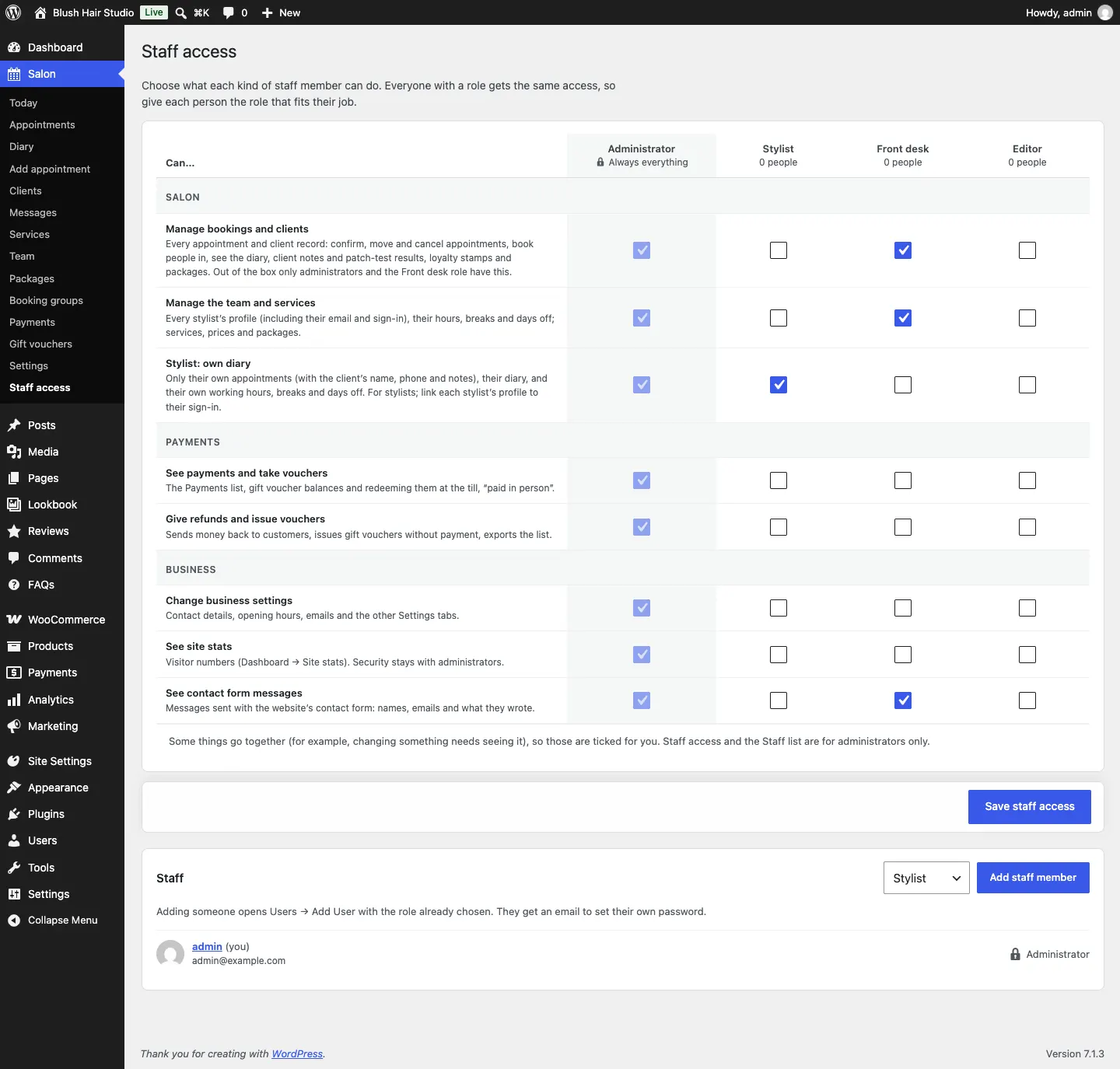
Task: Click the Version 7.1.3 text in the footer
Action: click(1075, 1053)
